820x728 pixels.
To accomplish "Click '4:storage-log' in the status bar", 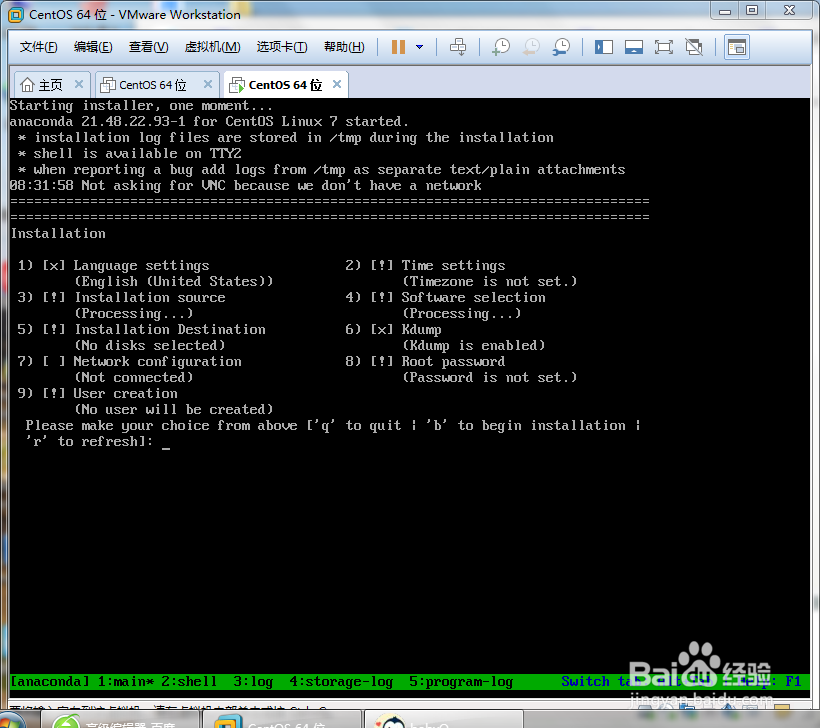I will coord(341,681).
